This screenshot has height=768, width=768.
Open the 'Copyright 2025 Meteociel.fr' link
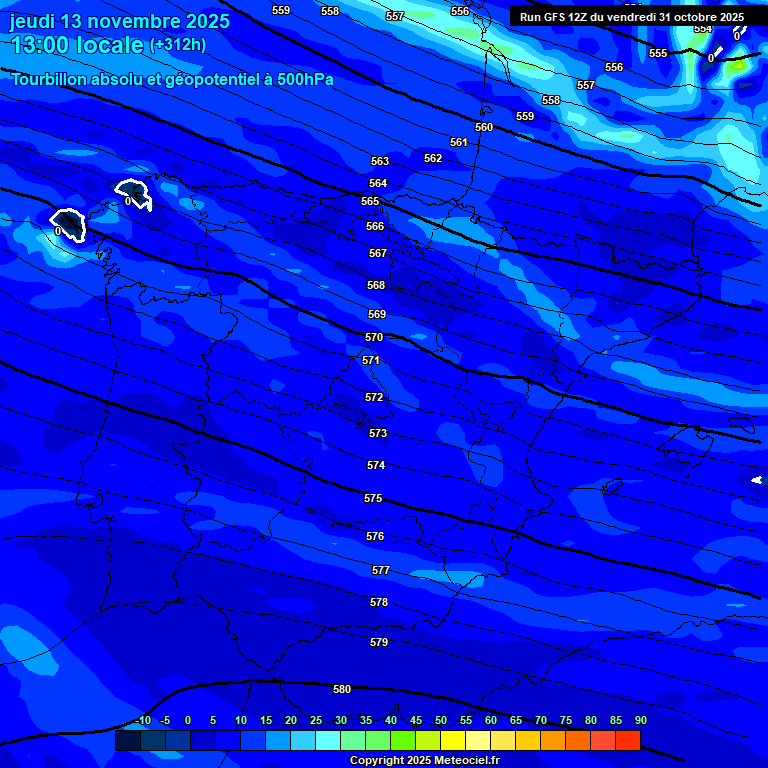click(424, 760)
